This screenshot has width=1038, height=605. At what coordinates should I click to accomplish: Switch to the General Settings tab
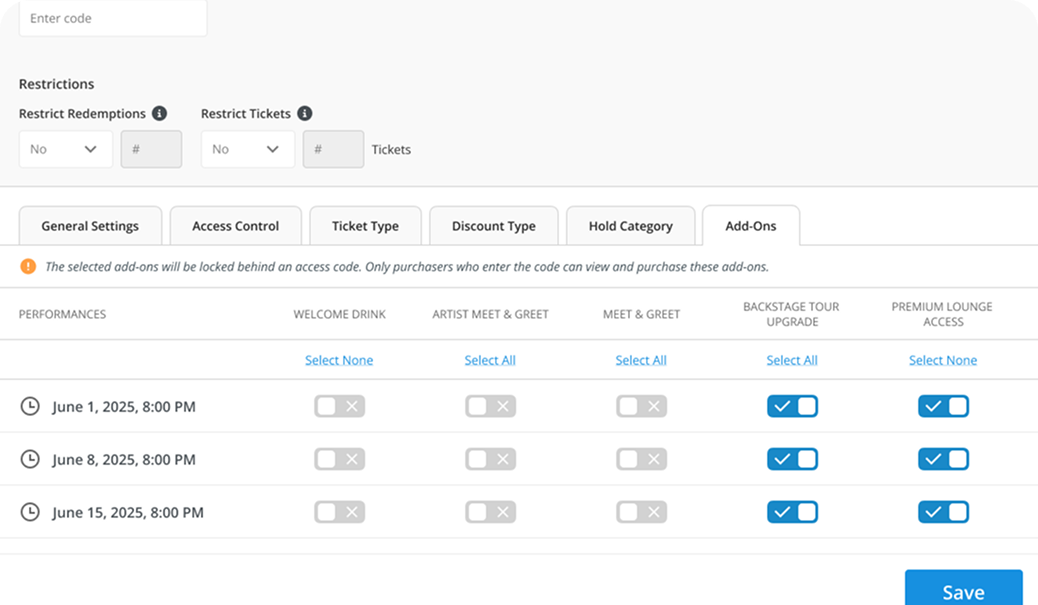(x=90, y=226)
